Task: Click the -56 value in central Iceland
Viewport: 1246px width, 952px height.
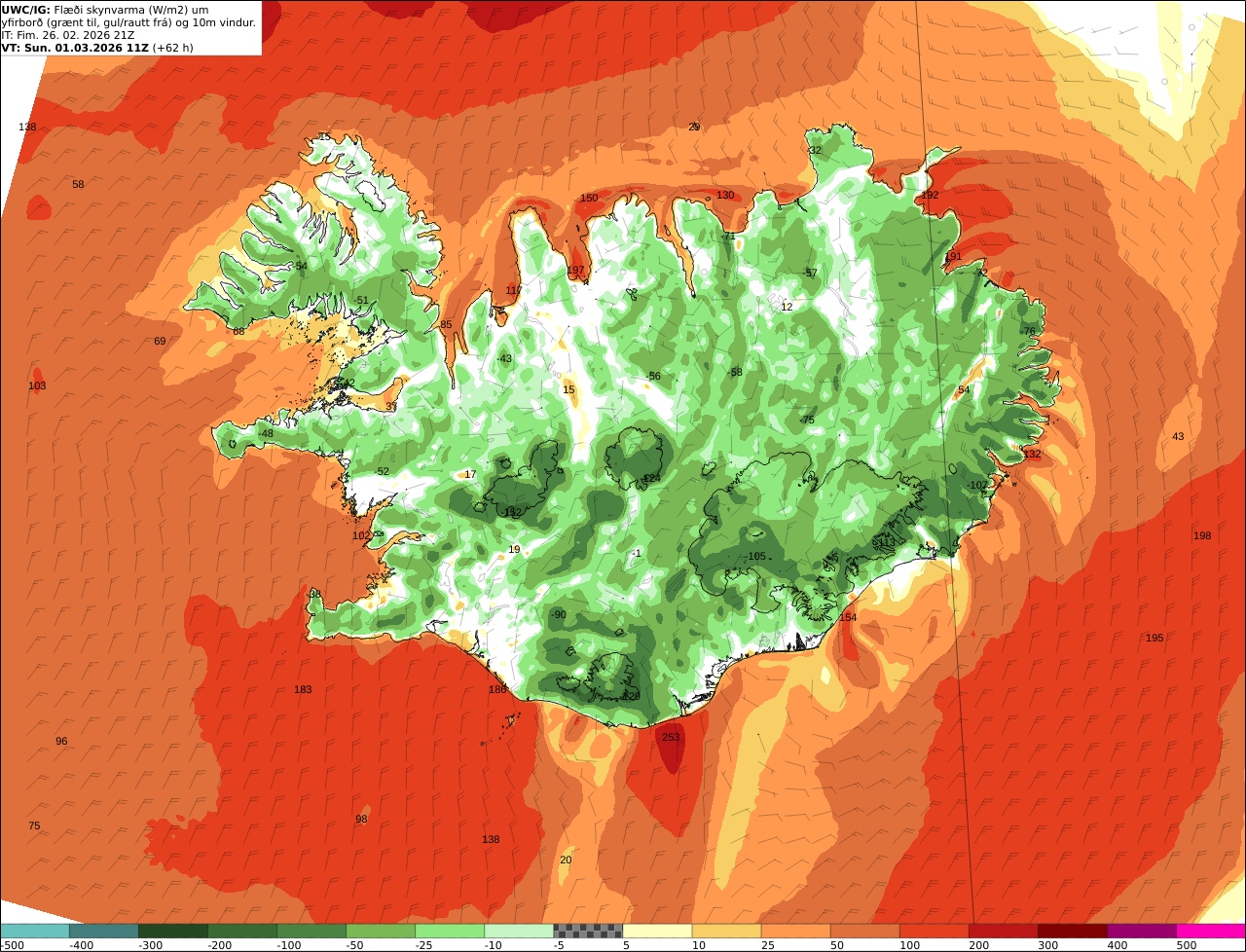Action: [653, 377]
